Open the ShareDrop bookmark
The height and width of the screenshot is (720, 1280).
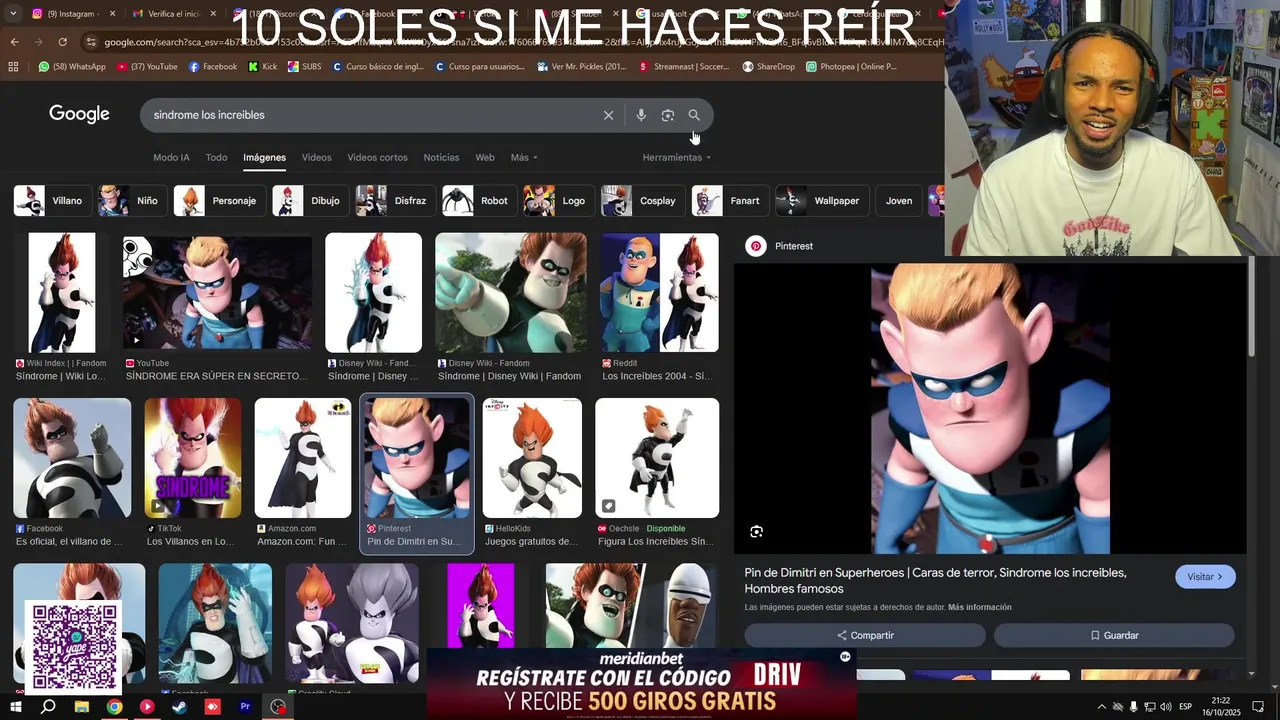point(768,67)
